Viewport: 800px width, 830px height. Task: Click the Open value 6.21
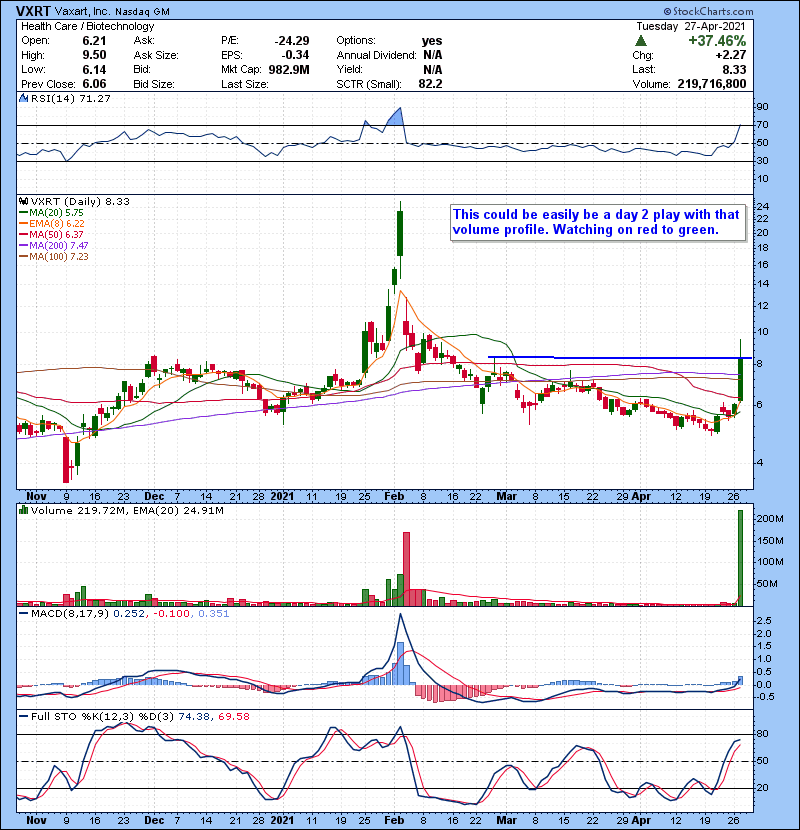tap(94, 41)
